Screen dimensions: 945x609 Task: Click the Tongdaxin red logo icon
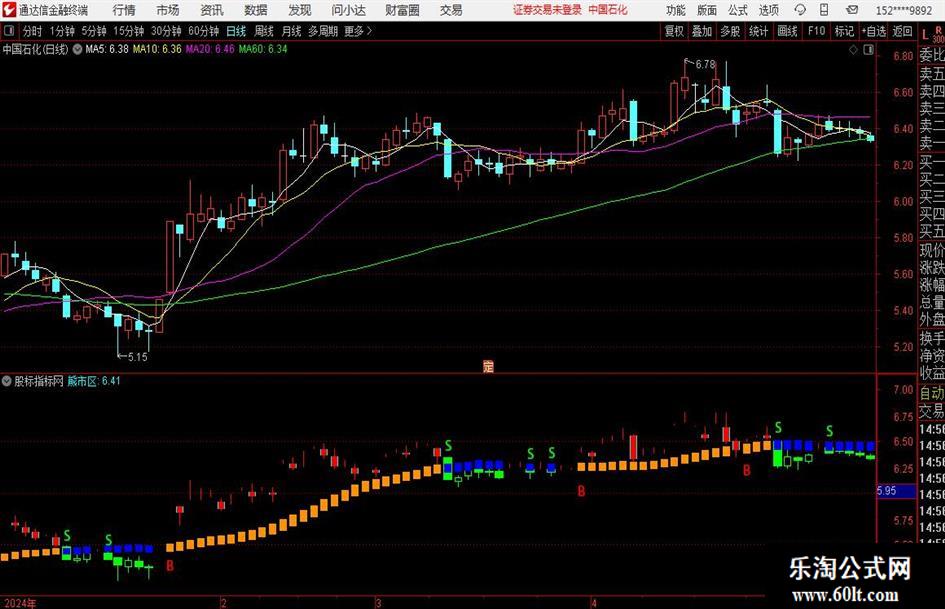coord(8,10)
